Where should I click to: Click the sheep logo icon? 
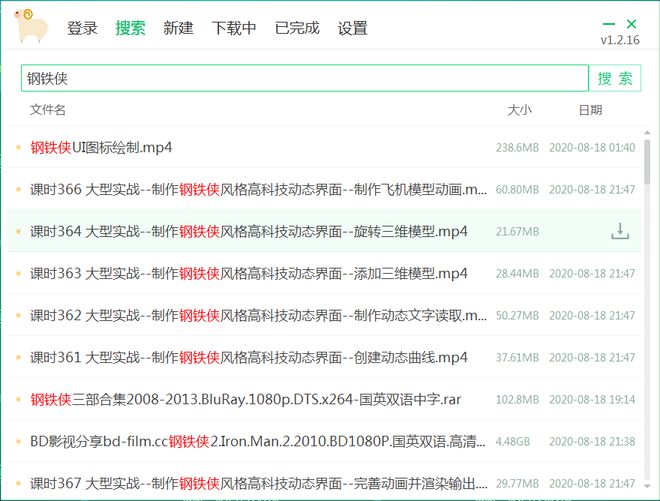[x=31, y=26]
